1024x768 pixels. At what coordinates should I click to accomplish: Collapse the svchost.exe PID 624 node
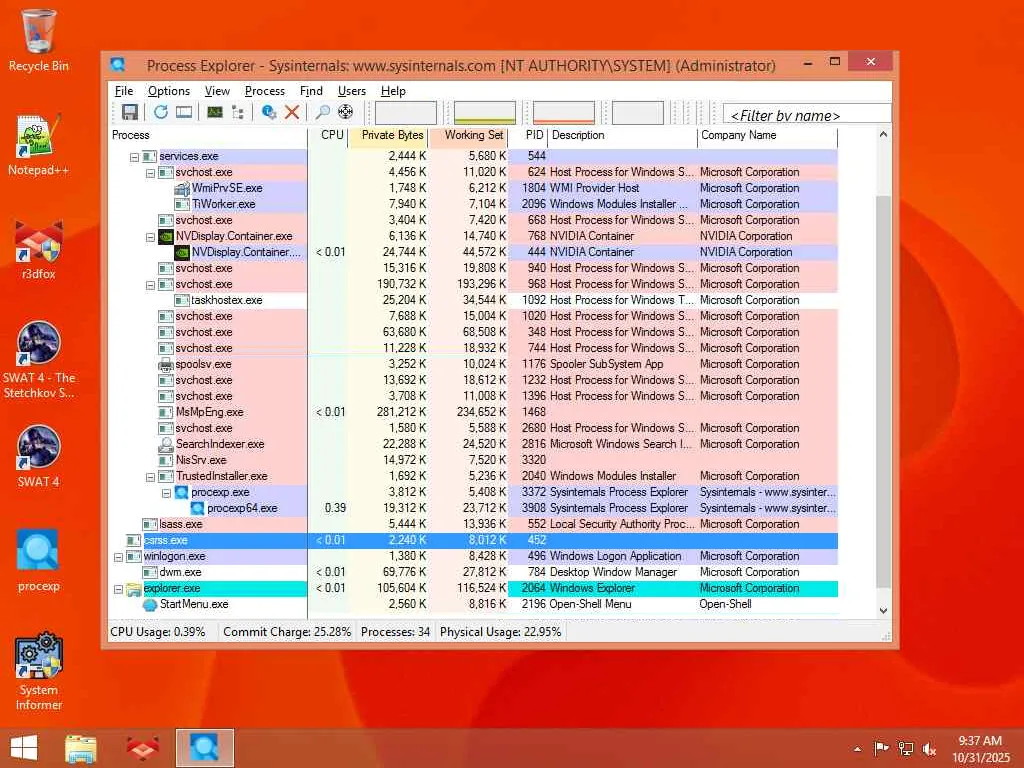[x=150, y=173]
